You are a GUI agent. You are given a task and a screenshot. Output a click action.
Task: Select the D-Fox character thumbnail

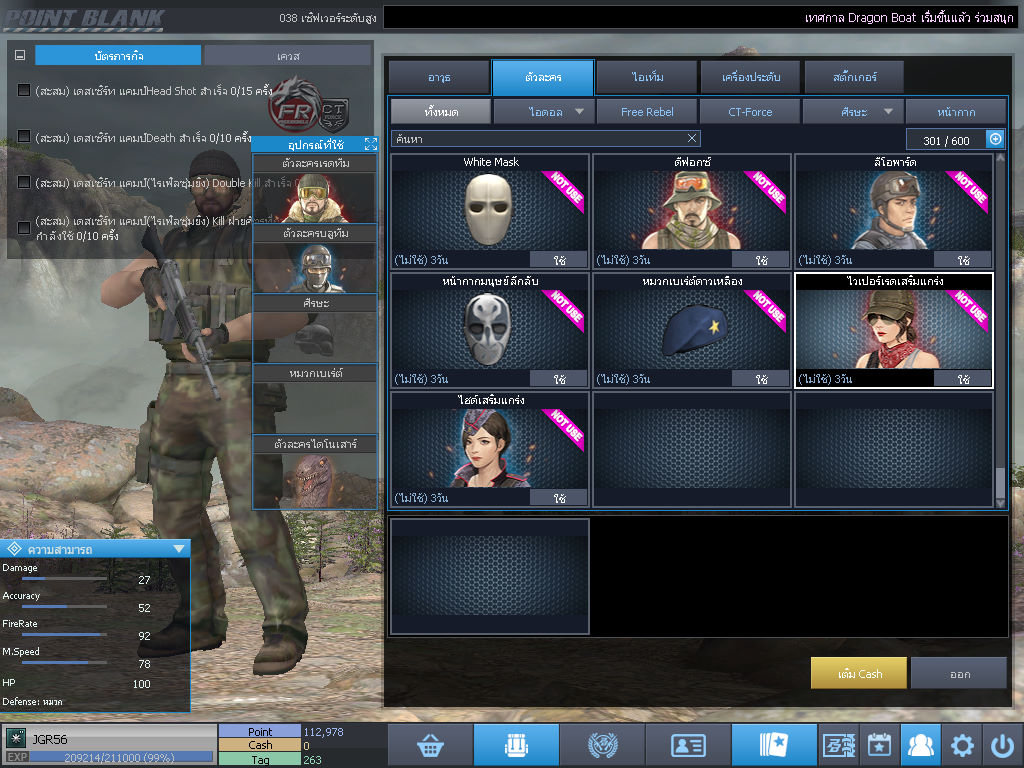coord(692,210)
